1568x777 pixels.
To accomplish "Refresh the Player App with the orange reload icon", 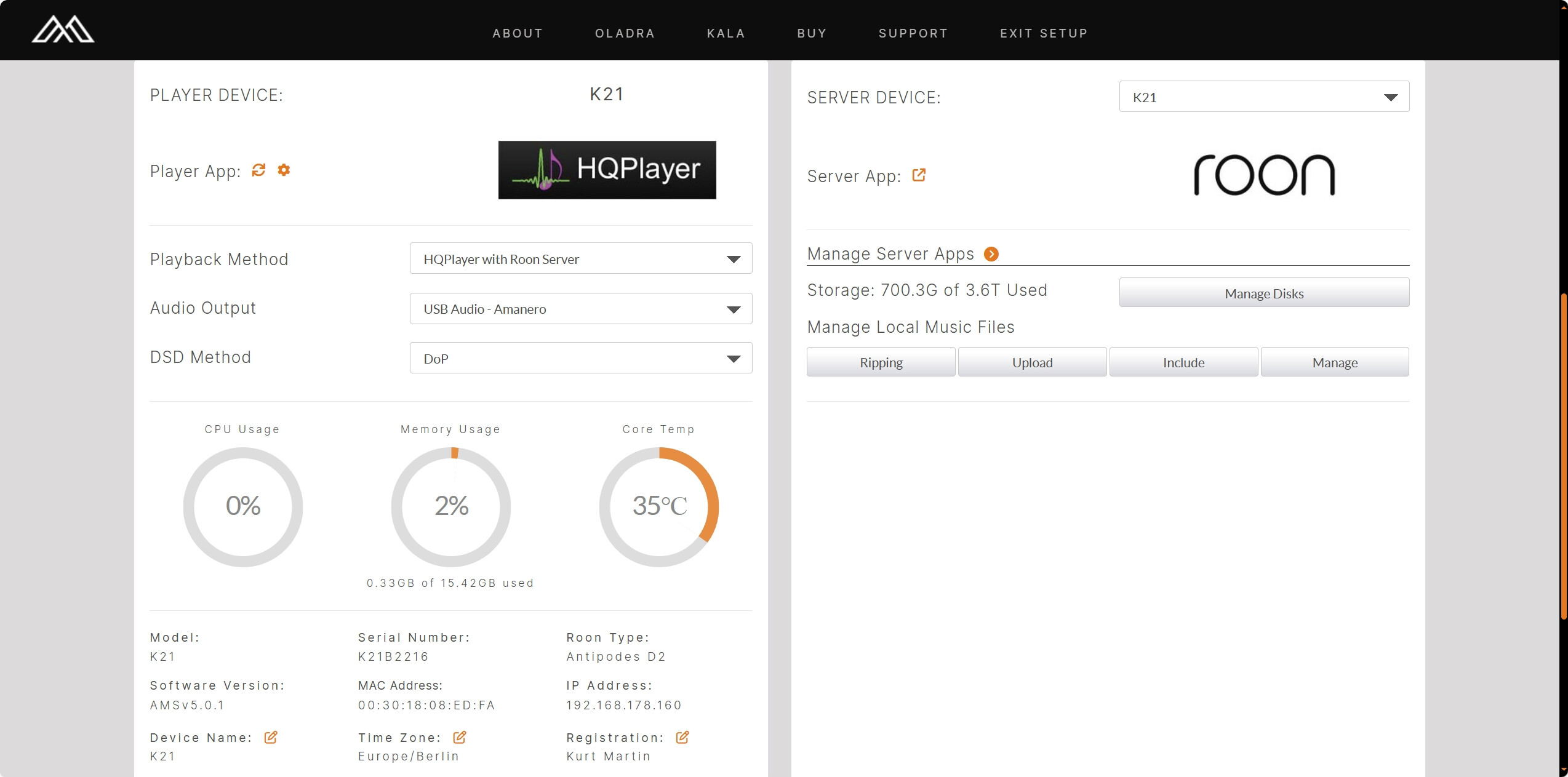I will [x=258, y=170].
